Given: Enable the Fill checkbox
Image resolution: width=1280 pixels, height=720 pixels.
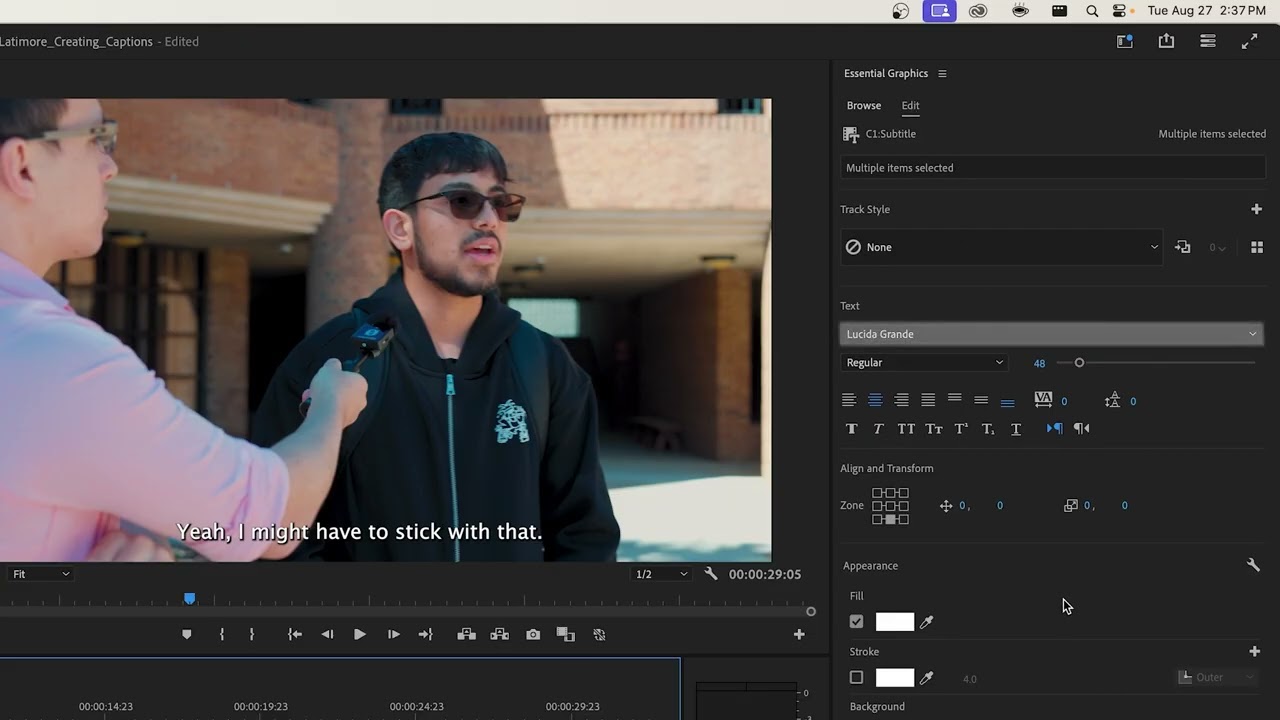Looking at the screenshot, I should tap(856, 622).
